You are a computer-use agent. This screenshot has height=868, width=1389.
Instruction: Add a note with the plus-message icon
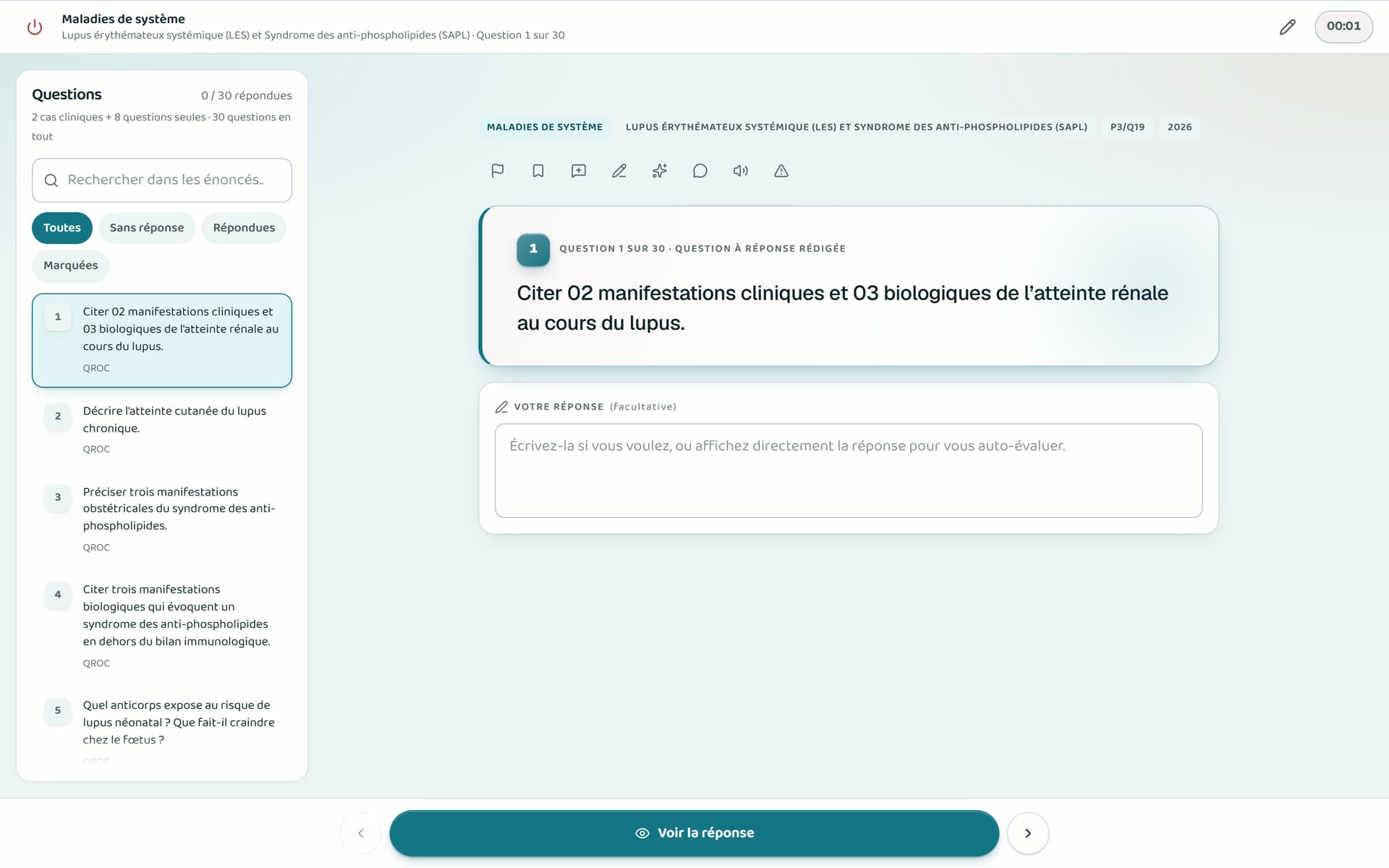coord(579,171)
